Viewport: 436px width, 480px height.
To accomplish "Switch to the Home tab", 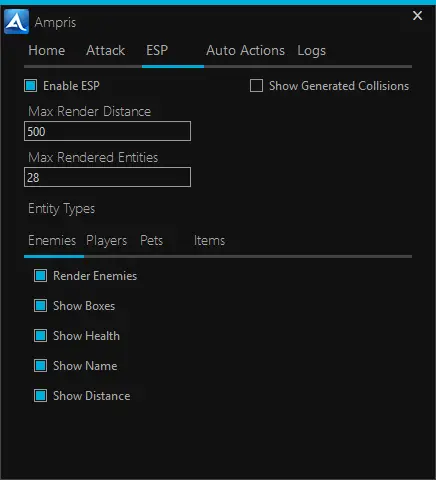I will (47, 51).
